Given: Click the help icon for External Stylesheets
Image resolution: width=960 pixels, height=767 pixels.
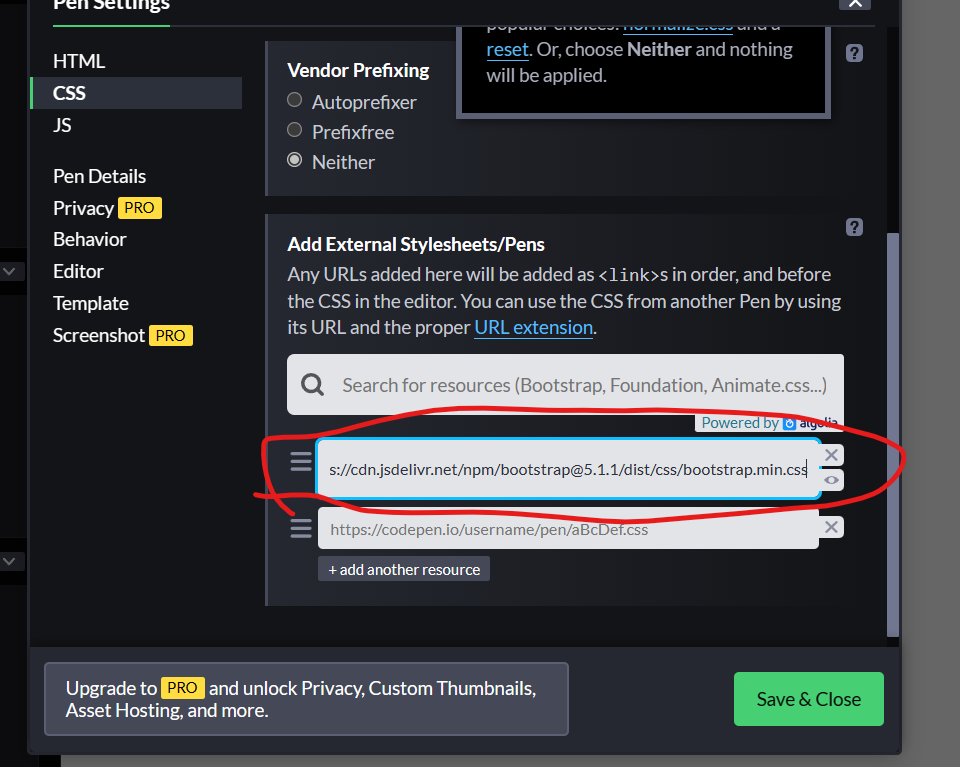Looking at the screenshot, I should (854, 227).
